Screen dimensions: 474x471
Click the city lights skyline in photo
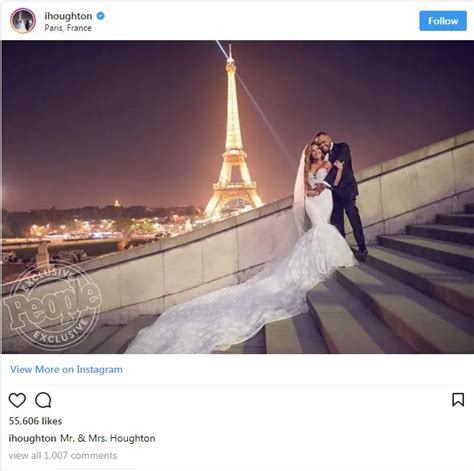(100, 225)
